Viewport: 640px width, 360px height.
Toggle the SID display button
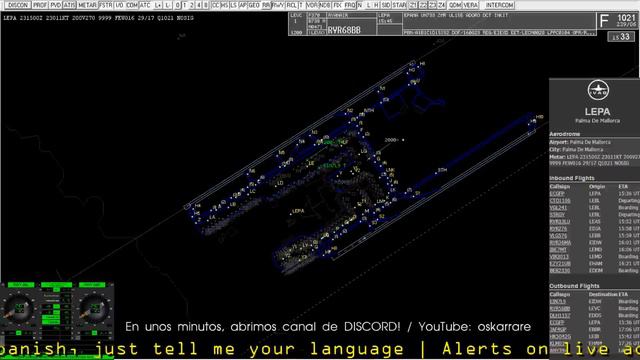pyautogui.click(x=386, y=5)
